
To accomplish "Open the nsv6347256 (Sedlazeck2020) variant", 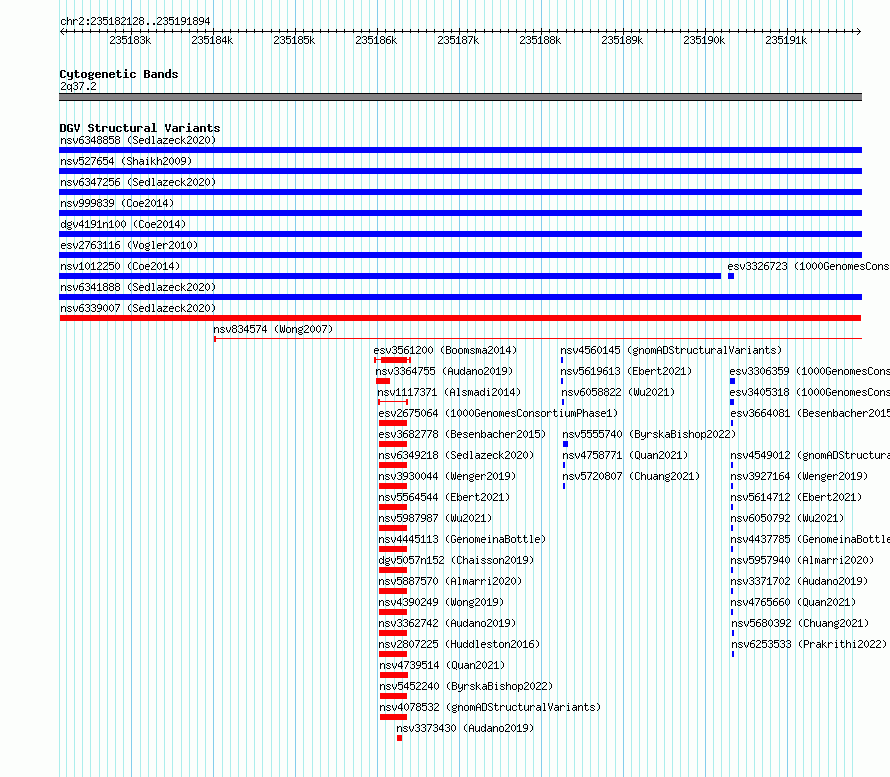I will [138, 182].
